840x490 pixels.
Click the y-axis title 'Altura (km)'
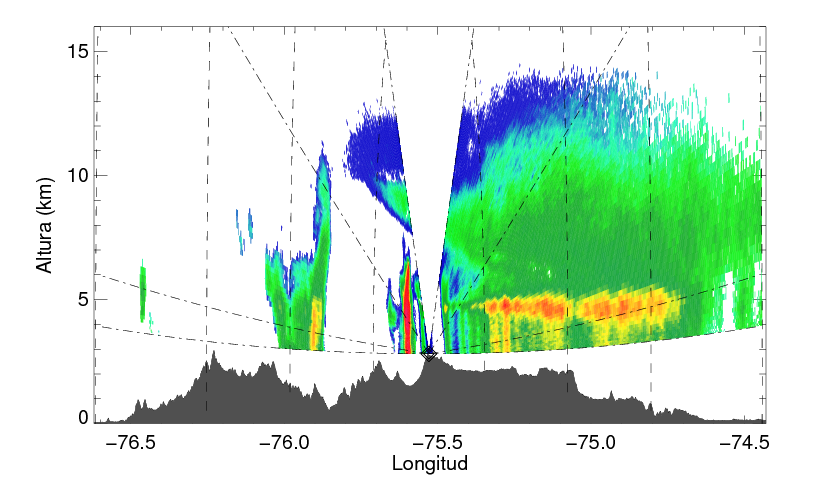click(x=45, y=225)
